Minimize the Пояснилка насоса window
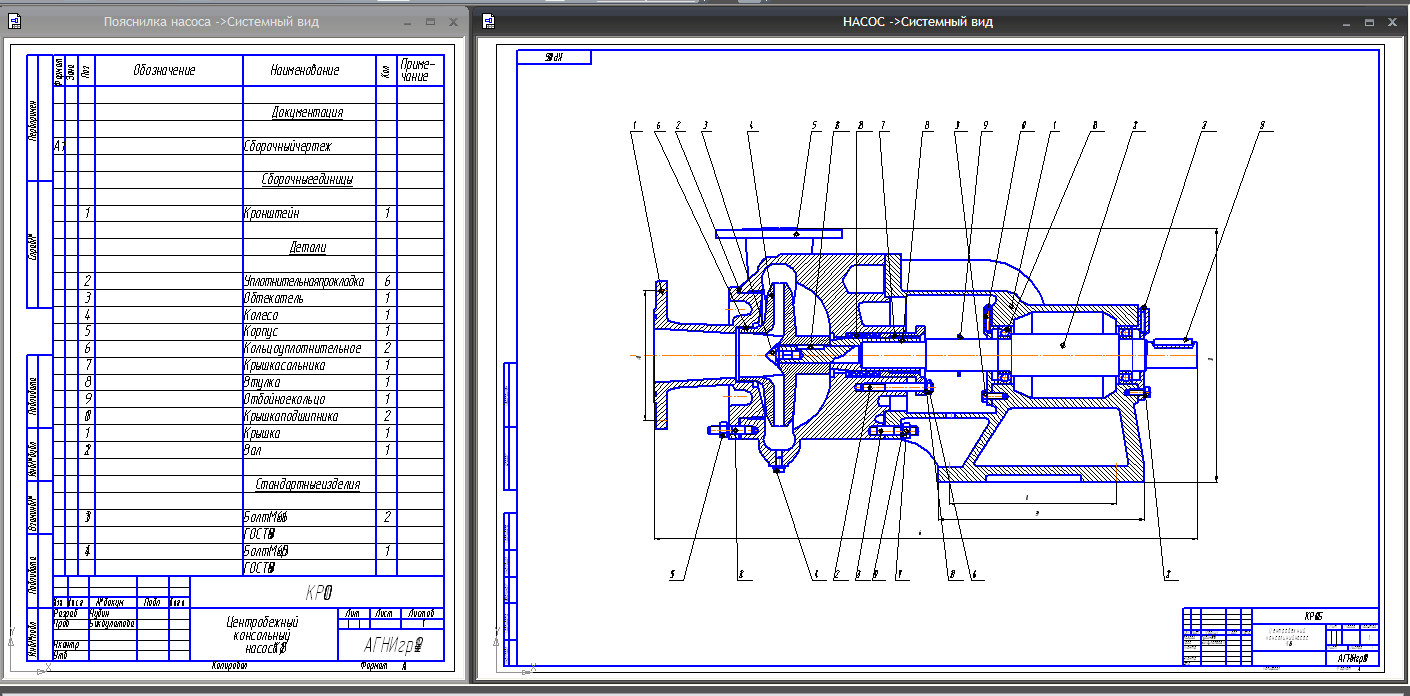 [x=408, y=21]
